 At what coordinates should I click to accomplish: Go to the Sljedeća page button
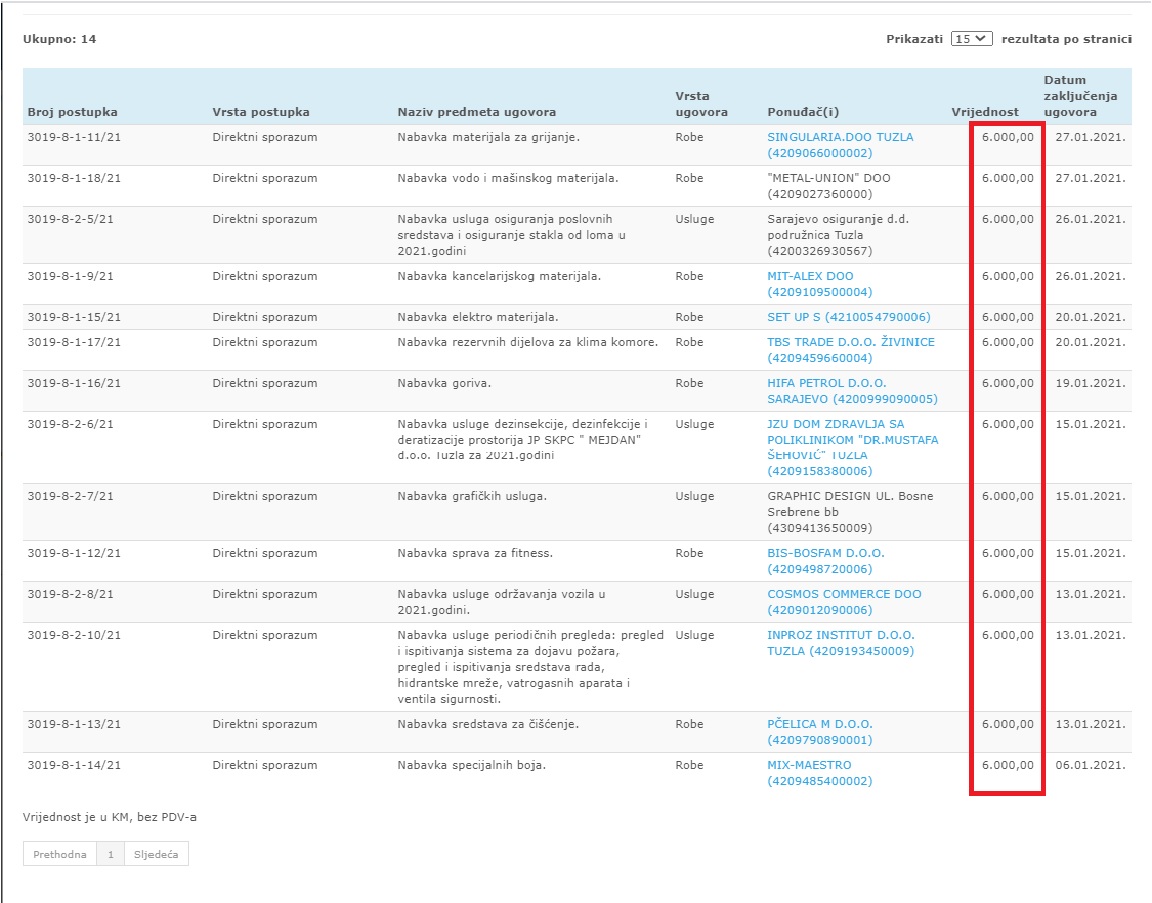[x=156, y=854]
